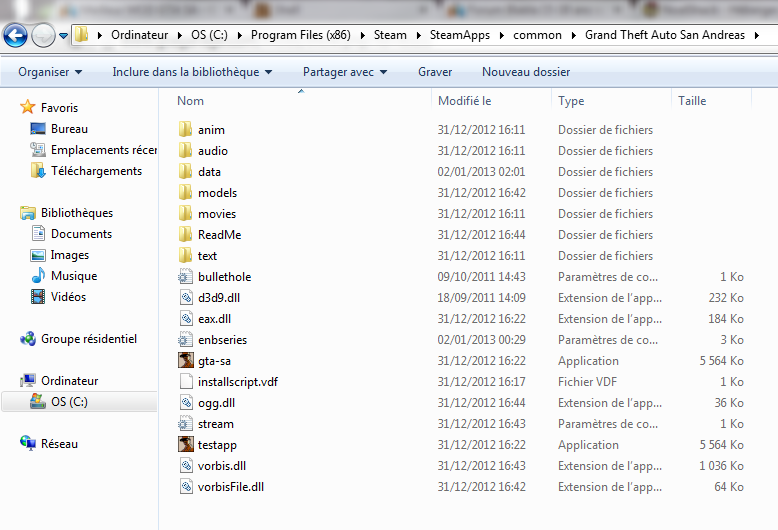Viewport: 778px width, 530px height.
Task: Expand the arrow after common breadcrumb
Action: (574, 35)
